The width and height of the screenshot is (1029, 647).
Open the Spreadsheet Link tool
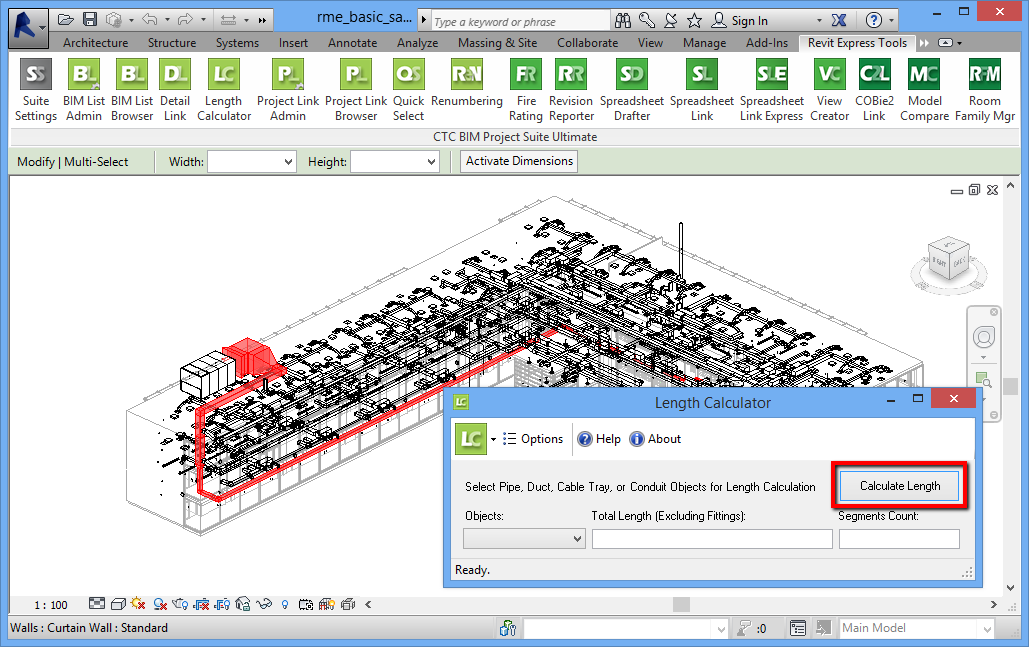(701, 88)
